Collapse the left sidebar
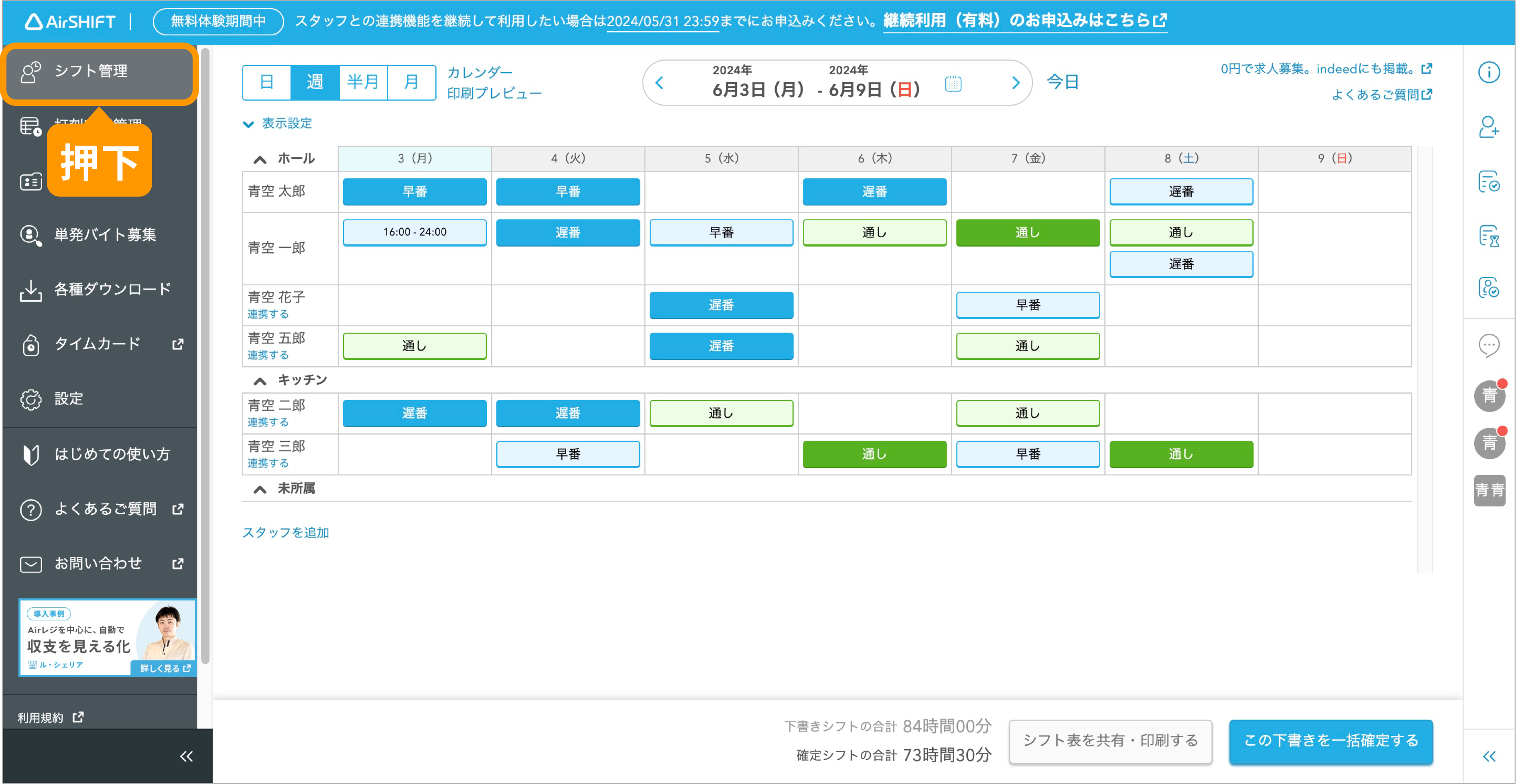This screenshot has width=1516, height=784. click(186, 756)
